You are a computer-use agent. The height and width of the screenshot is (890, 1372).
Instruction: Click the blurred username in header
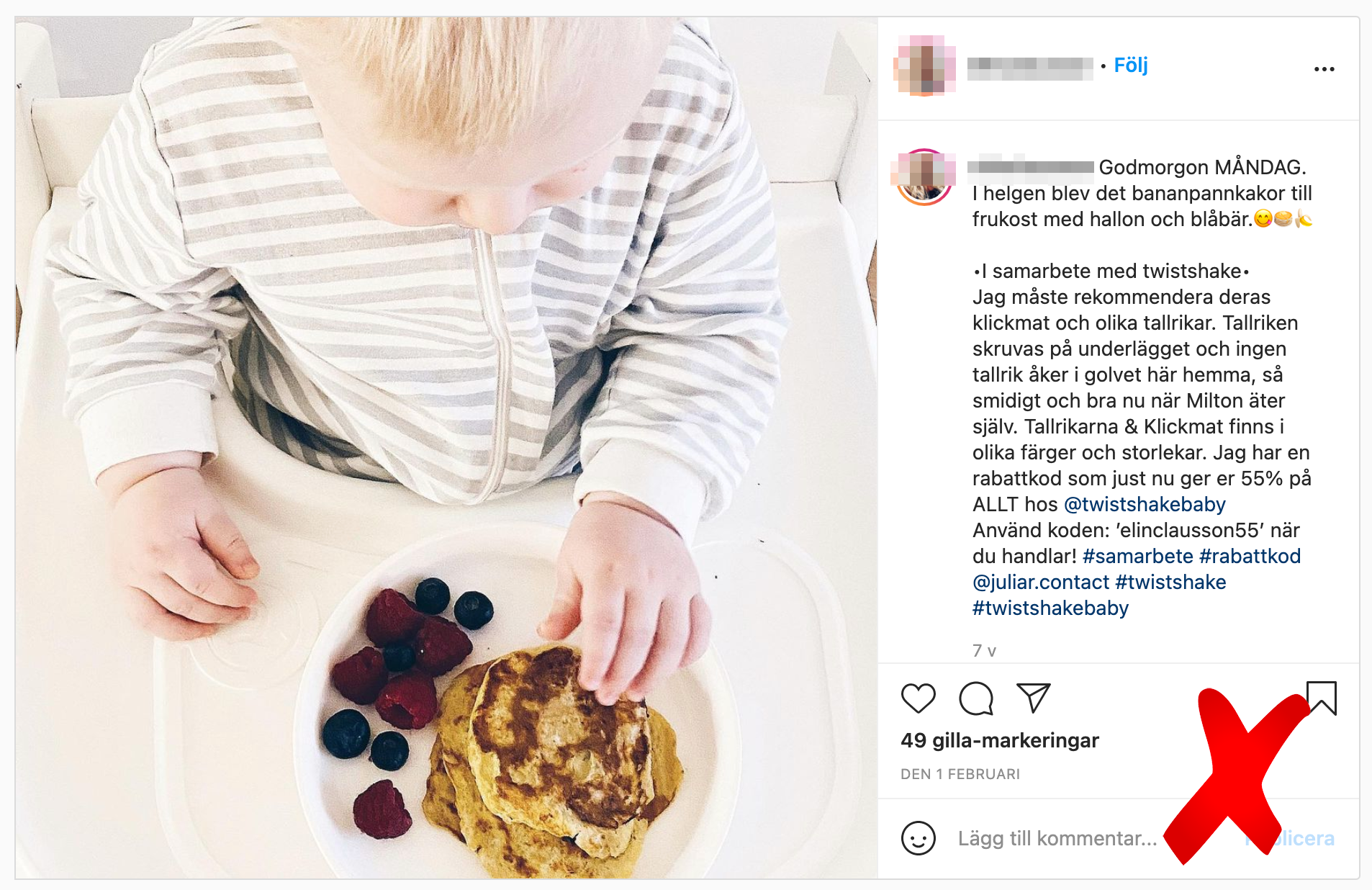pyautogui.click(x=1030, y=67)
